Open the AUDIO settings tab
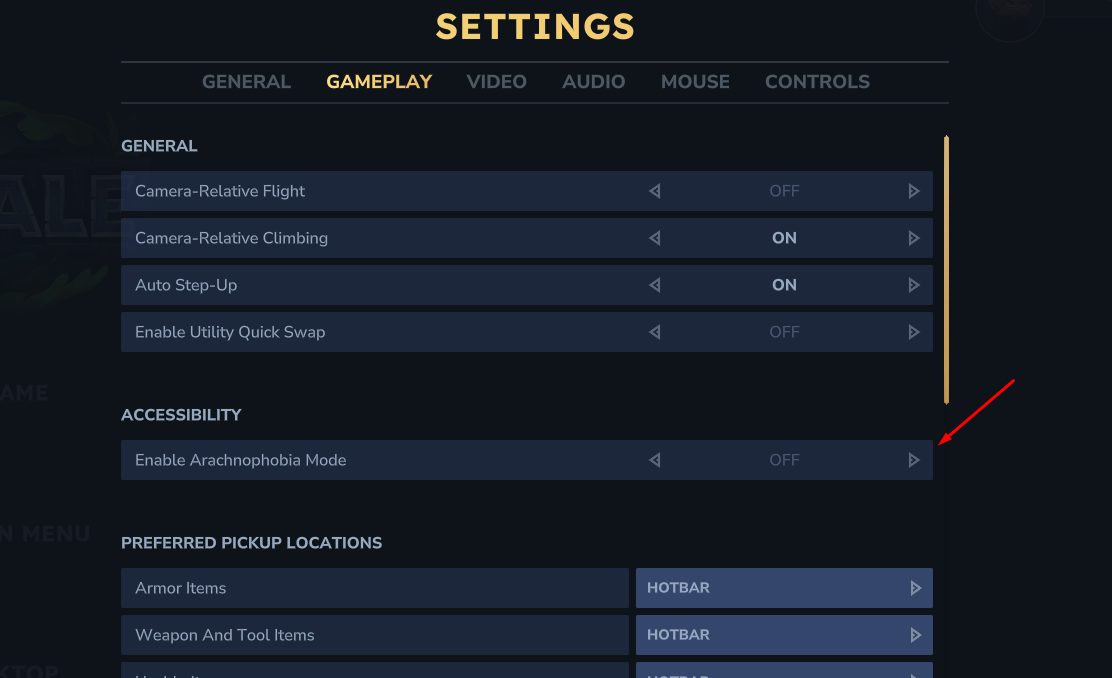Screen dimensions: 1112x678 tap(593, 82)
